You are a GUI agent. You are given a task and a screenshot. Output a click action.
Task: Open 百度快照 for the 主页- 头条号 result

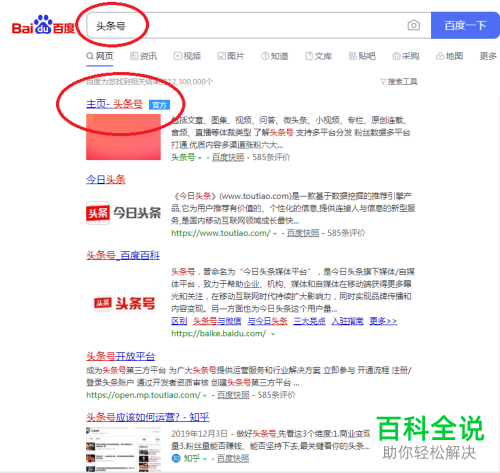pyautogui.click(x=228, y=157)
